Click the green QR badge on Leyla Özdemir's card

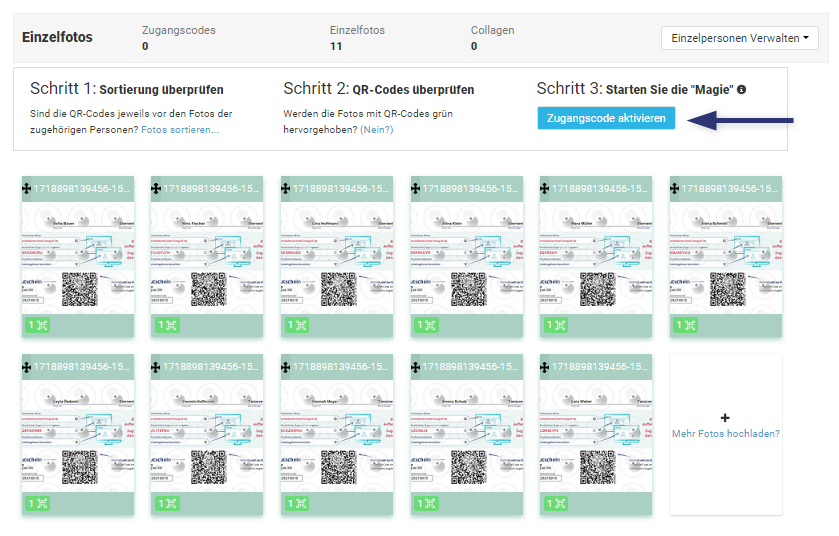(37, 503)
